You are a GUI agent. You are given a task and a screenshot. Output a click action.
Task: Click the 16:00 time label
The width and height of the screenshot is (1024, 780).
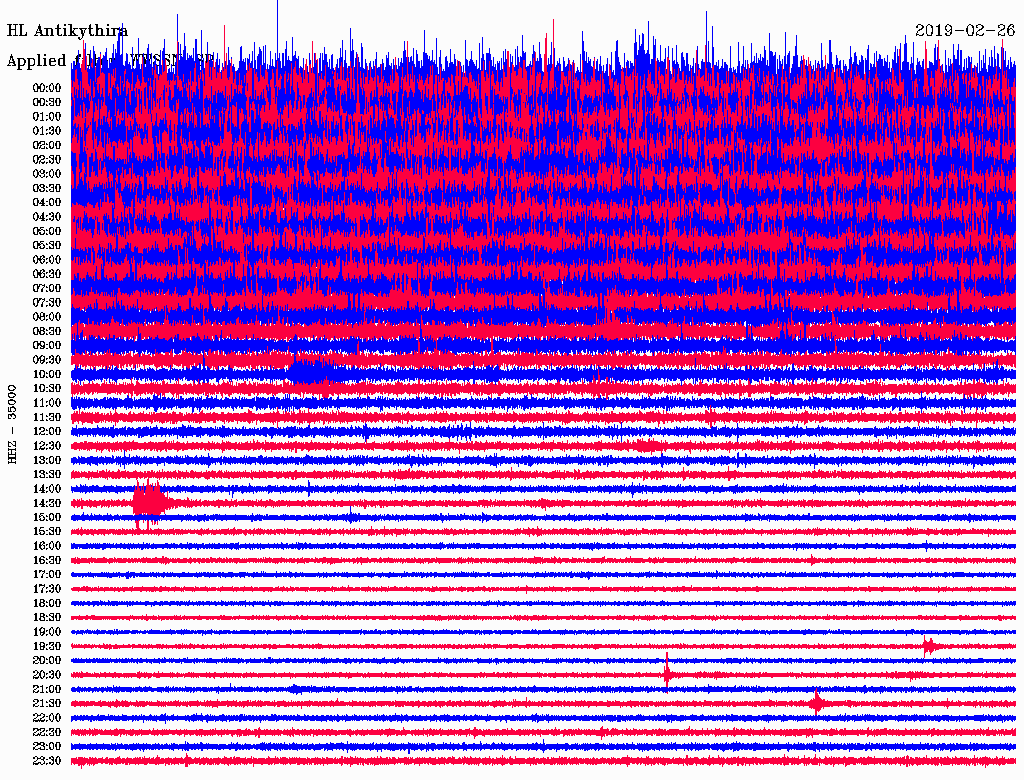click(x=47, y=546)
